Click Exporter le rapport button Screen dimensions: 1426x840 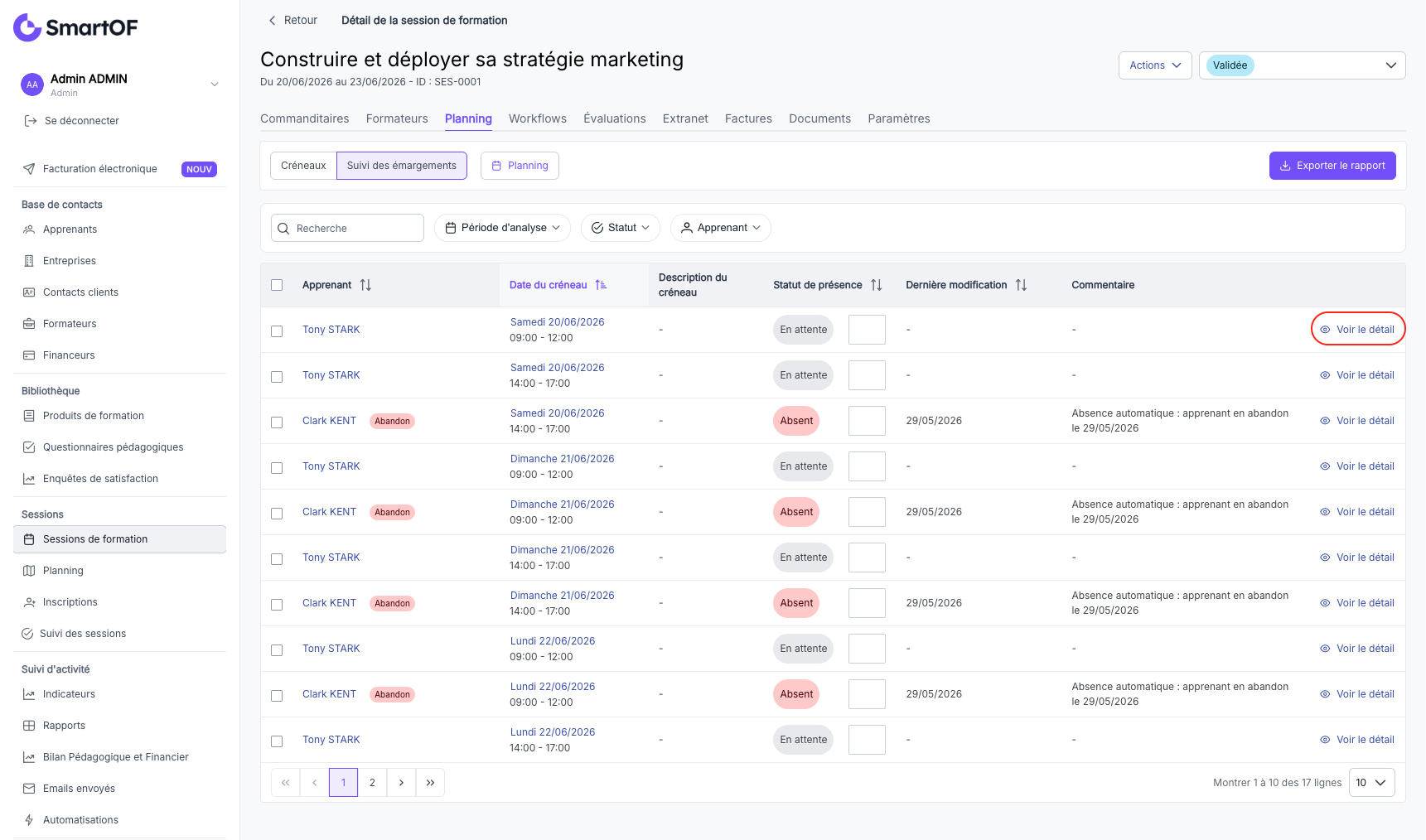1332,166
